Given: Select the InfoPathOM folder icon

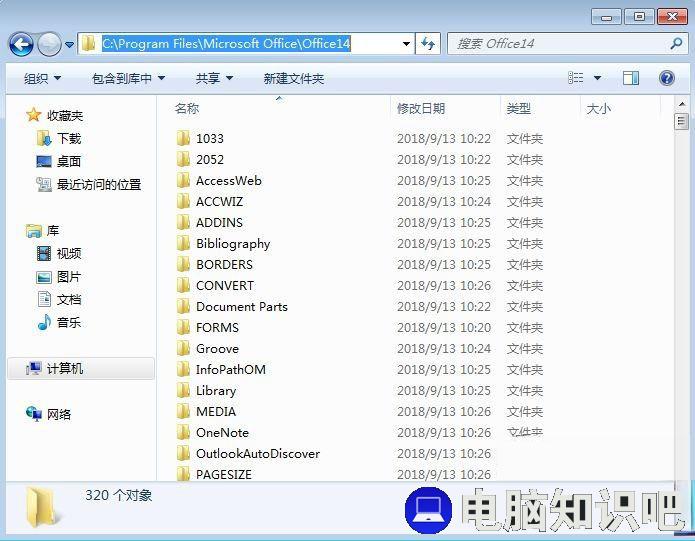Looking at the screenshot, I should [x=183, y=369].
